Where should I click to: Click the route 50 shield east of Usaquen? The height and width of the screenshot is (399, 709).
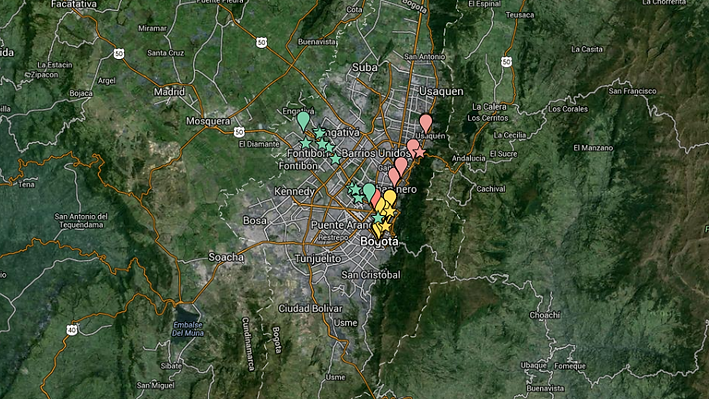tap(506, 62)
